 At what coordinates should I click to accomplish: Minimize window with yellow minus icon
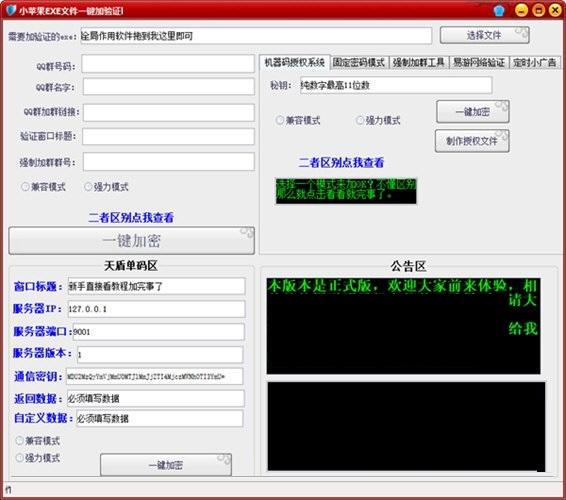tap(521, 10)
